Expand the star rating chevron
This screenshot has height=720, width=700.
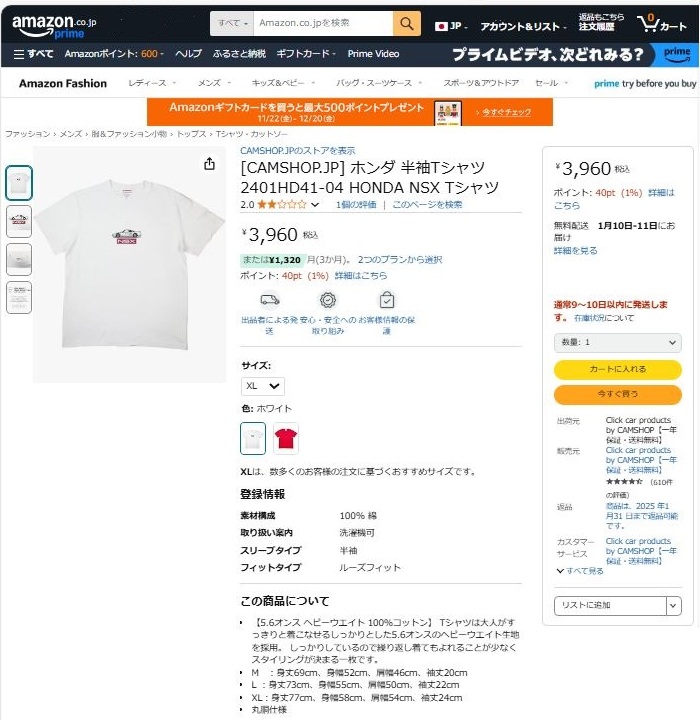pos(315,205)
